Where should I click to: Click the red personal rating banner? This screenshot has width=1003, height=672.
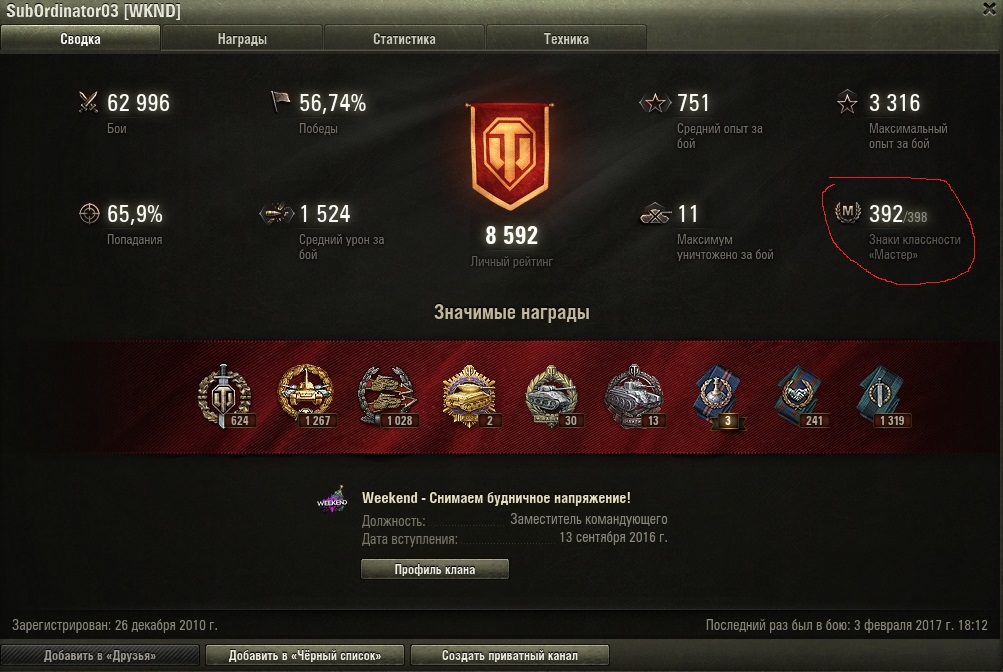point(510,157)
